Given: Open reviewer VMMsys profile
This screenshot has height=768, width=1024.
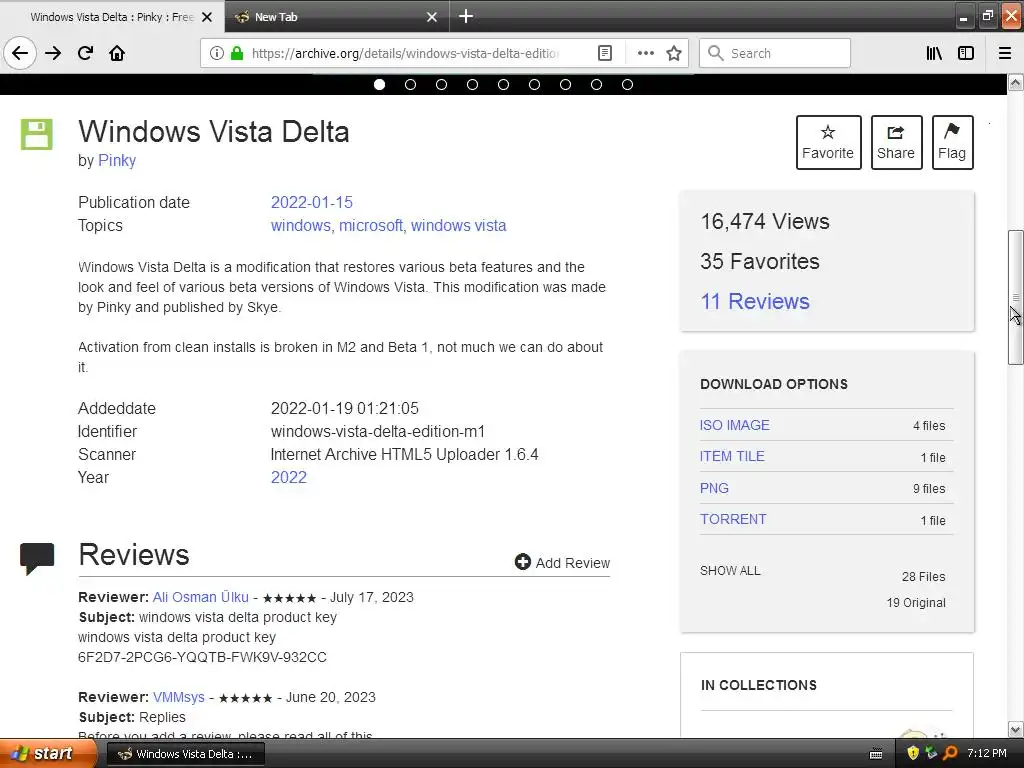Looking at the screenshot, I should tap(178, 697).
